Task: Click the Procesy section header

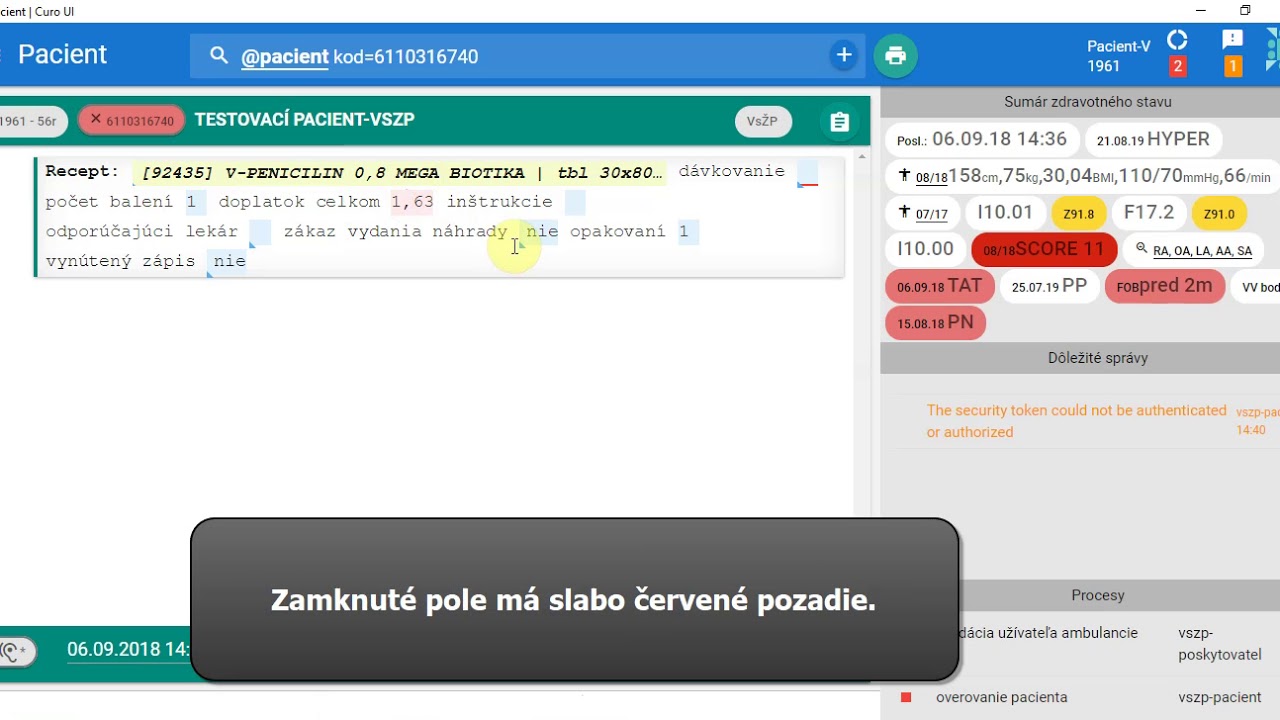Action: point(1098,595)
